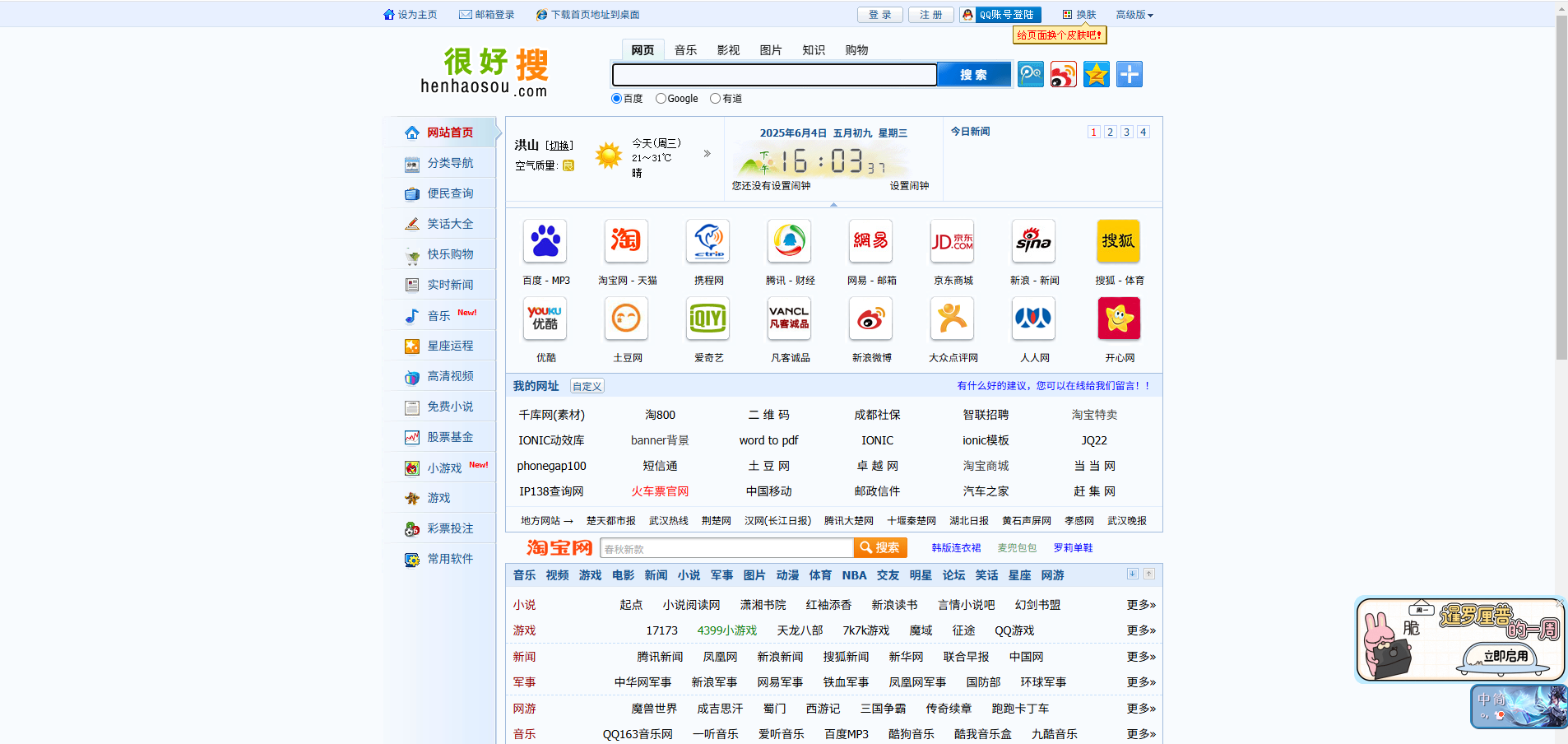Switch to news page 2

point(1110,132)
